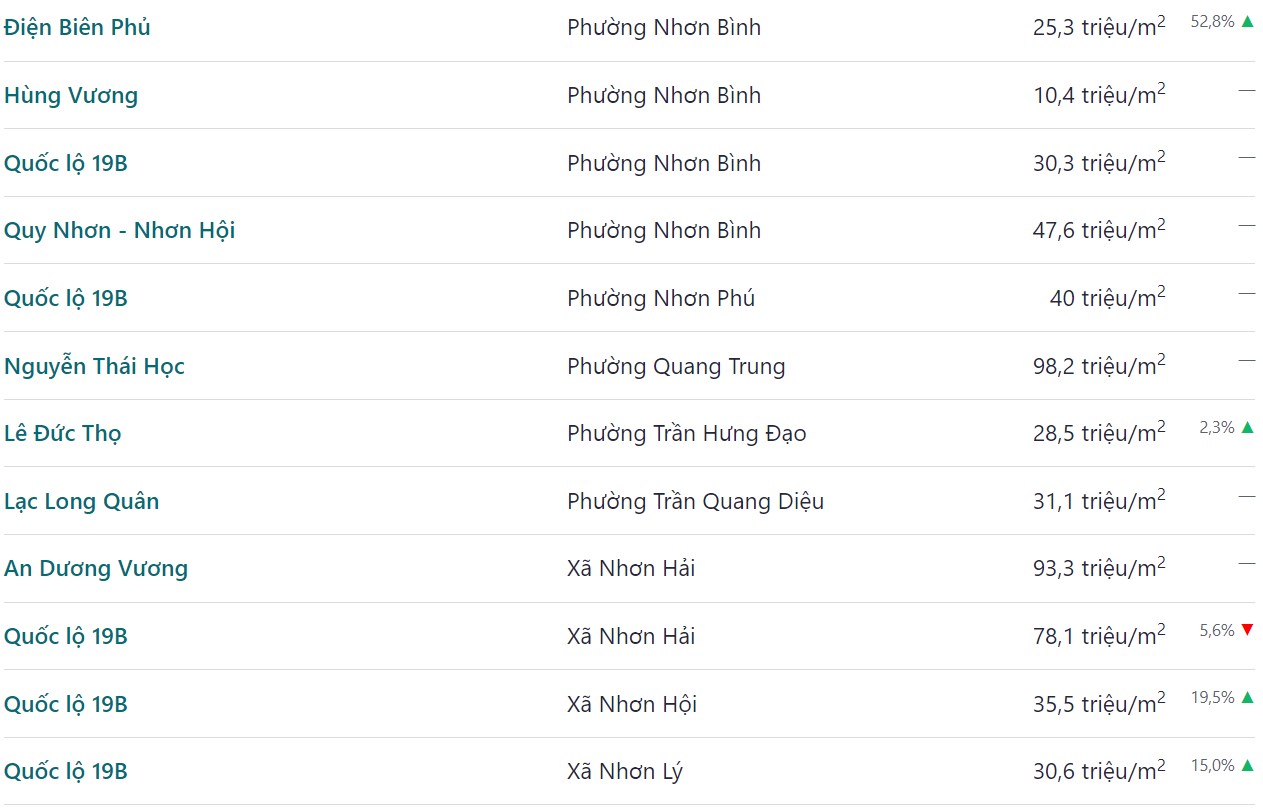The height and width of the screenshot is (809, 1263).
Task: Click green up arrow beside 2,3%
Action: 1247,427
